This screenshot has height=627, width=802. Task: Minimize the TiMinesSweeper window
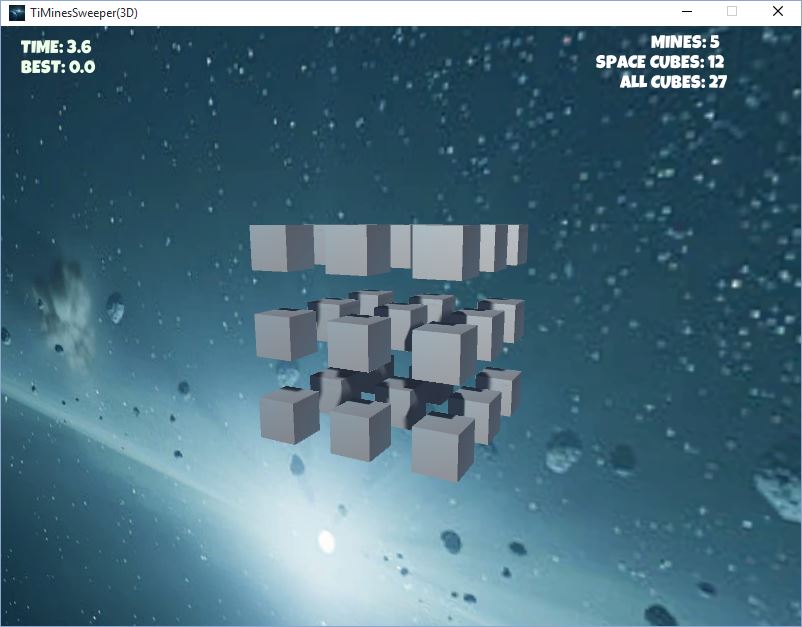pos(687,11)
